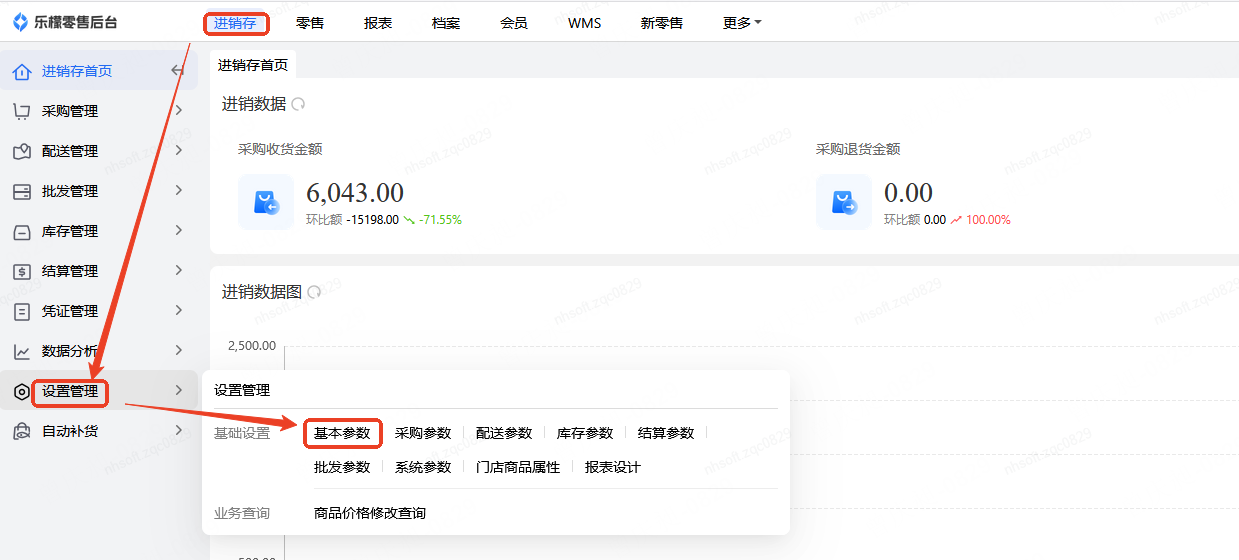The image size is (1239, 560).
Task: Open 基本参数 in 设置管理 popup
Action: (342, 433)
